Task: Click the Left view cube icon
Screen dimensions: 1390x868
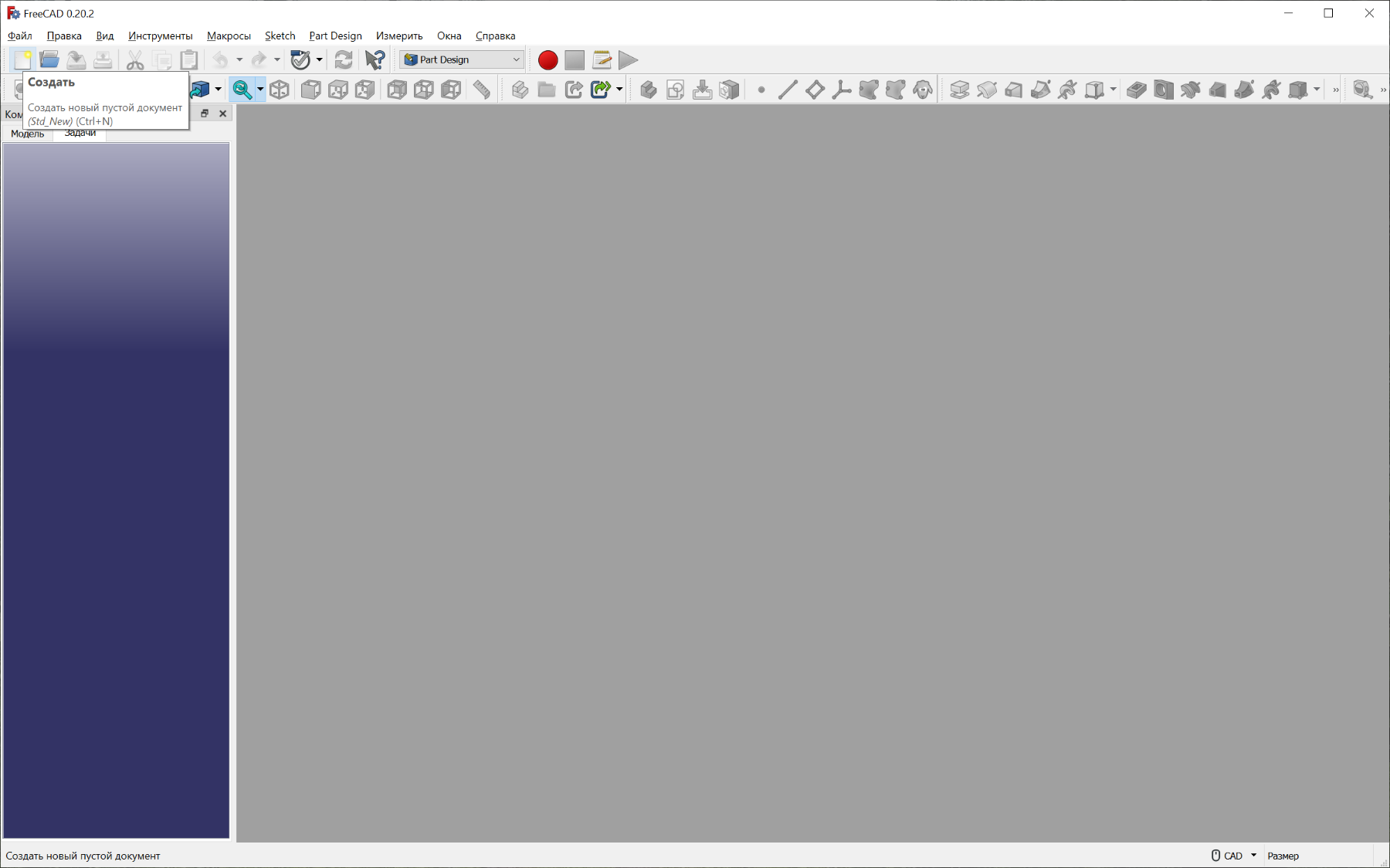Action: click(451, 90)
